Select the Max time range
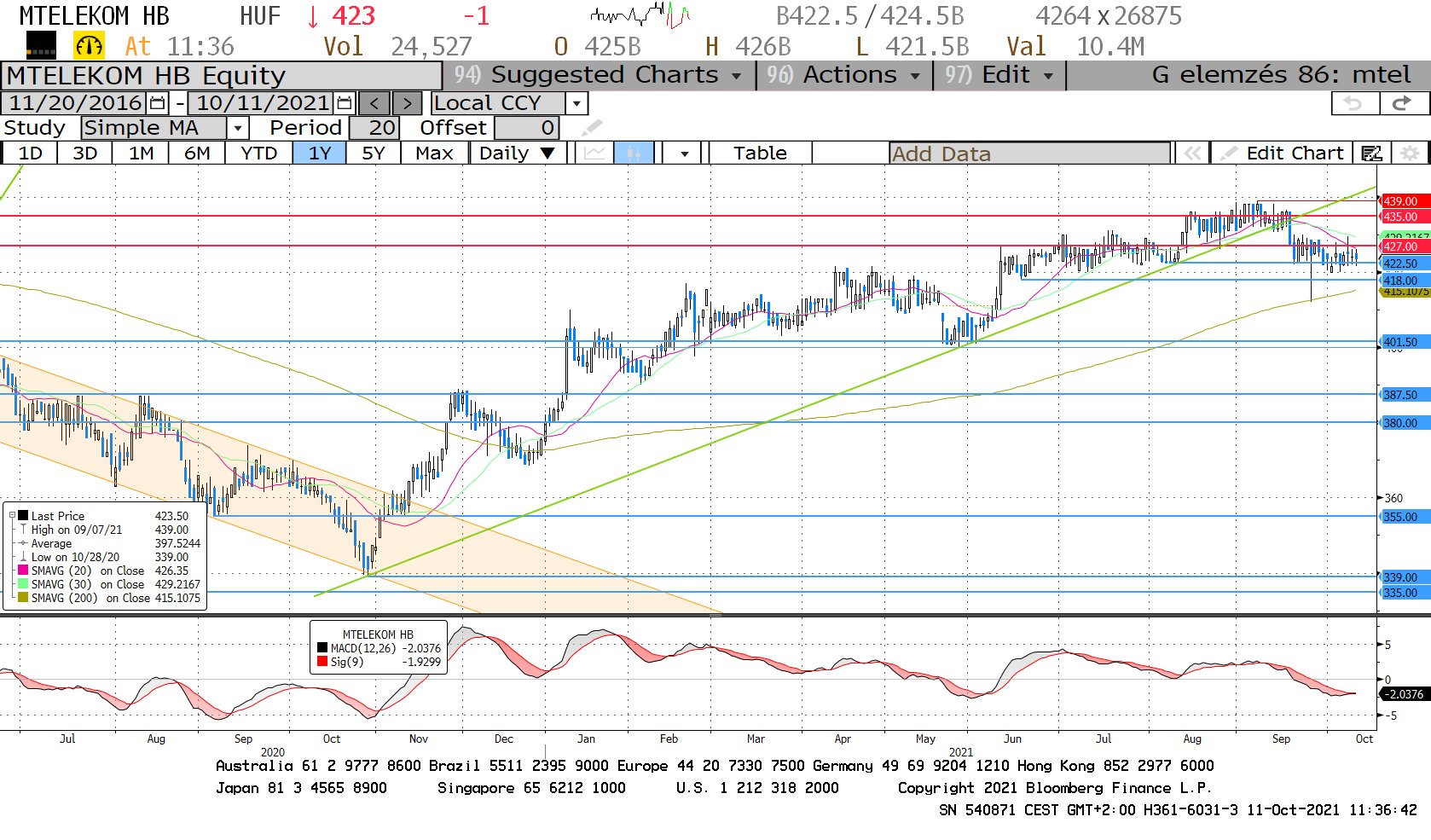The width and height of the screenshot is (1431, 840). tap(434, 153)
